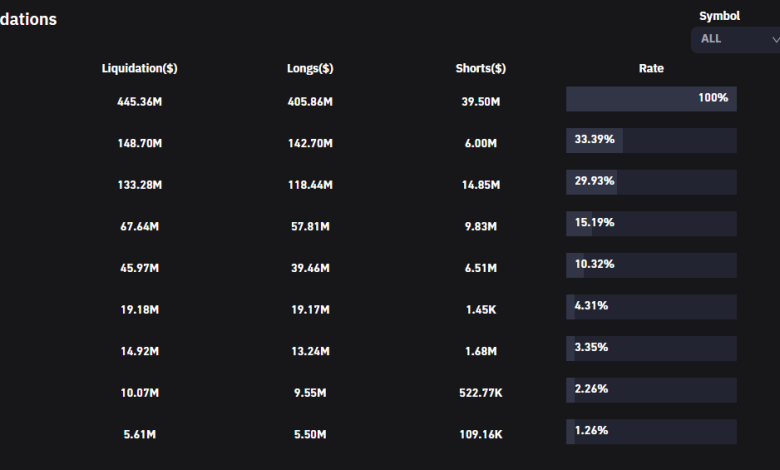Click the Rate column header
The height and width of the screenshot is (470, 780).
pos(651,69)
